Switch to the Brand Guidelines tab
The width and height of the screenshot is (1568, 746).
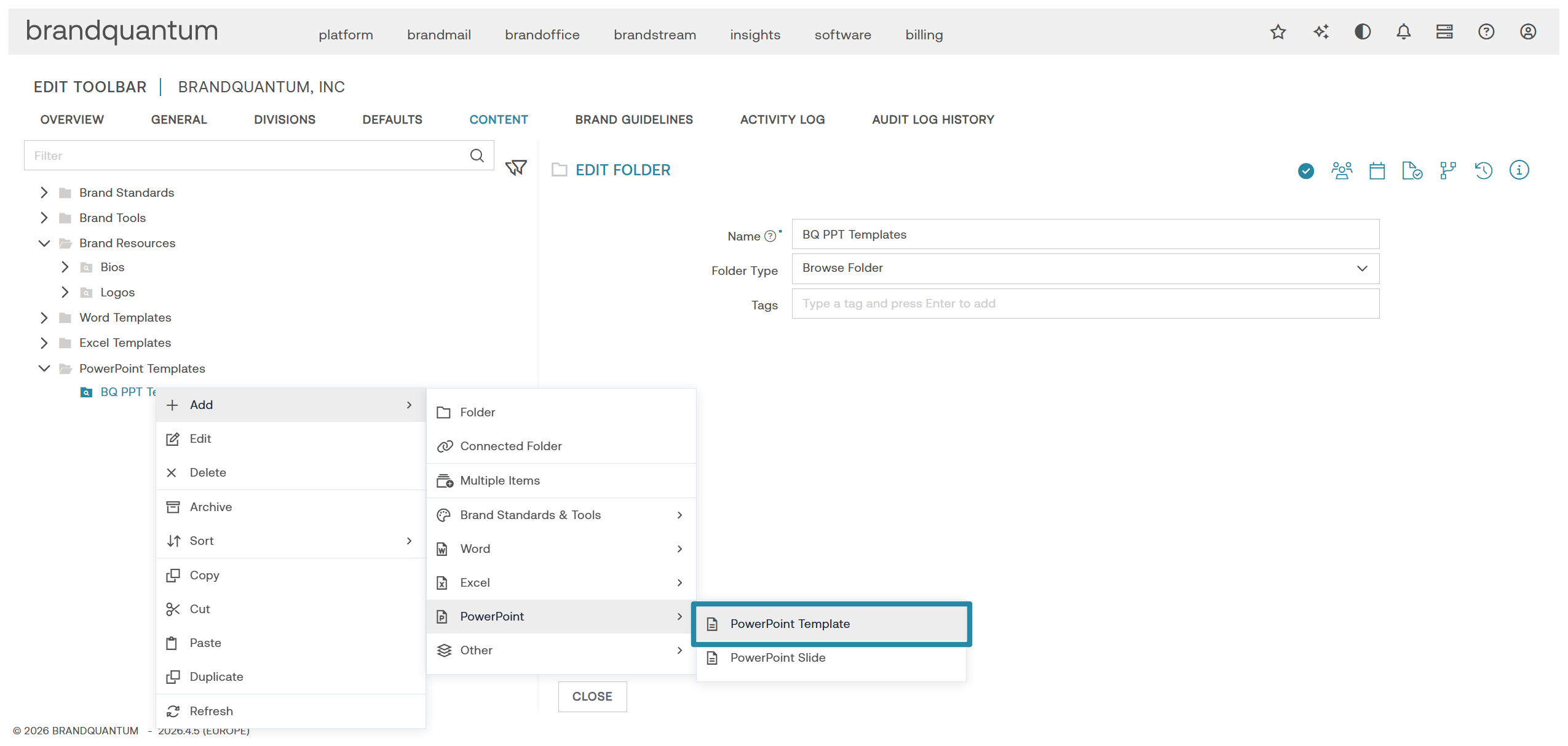(634, 120)
